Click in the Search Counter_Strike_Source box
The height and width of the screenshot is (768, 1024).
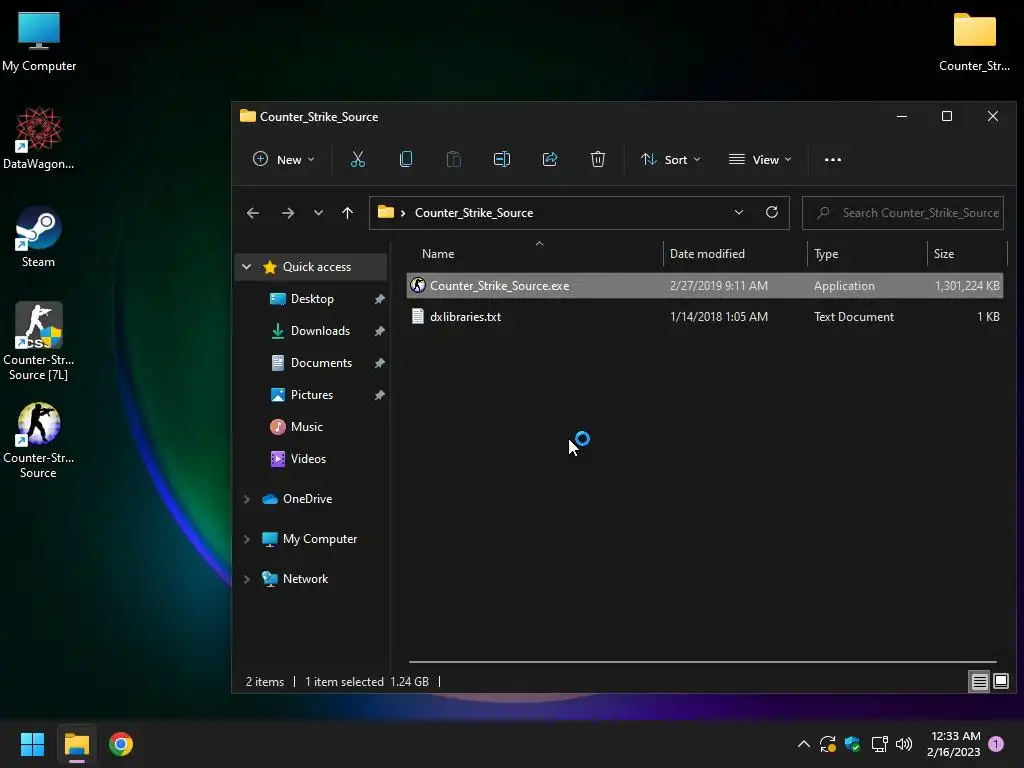pos(903,213)
